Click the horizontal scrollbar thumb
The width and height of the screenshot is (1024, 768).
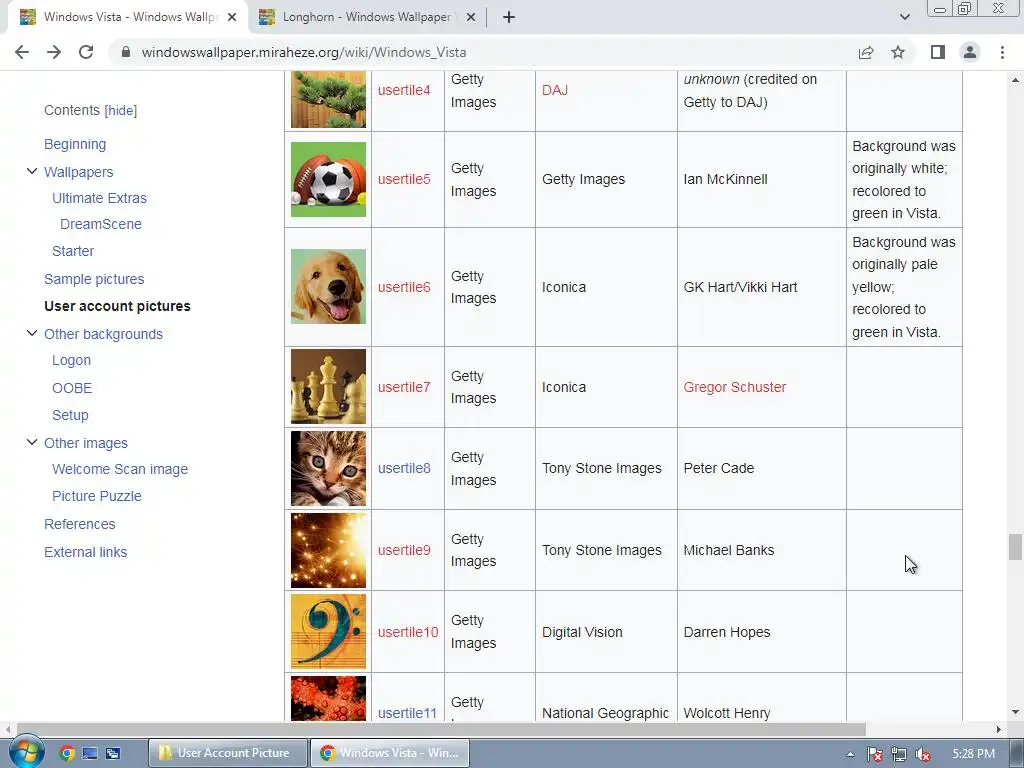click(441, 729)
